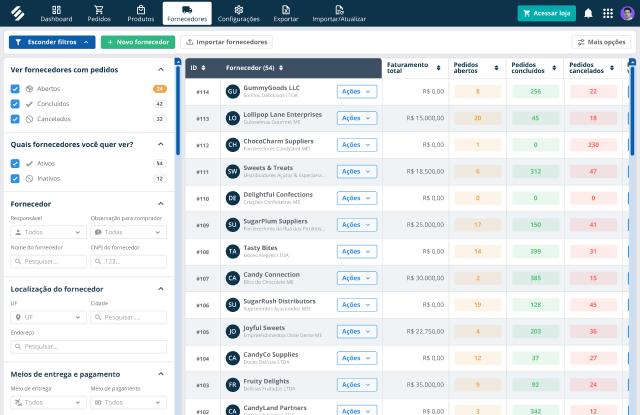This screenshot has width=640, height=415.
Task: Open Observação para comprador dropdown
Action: pyautogui.click(x=128, y=232)
